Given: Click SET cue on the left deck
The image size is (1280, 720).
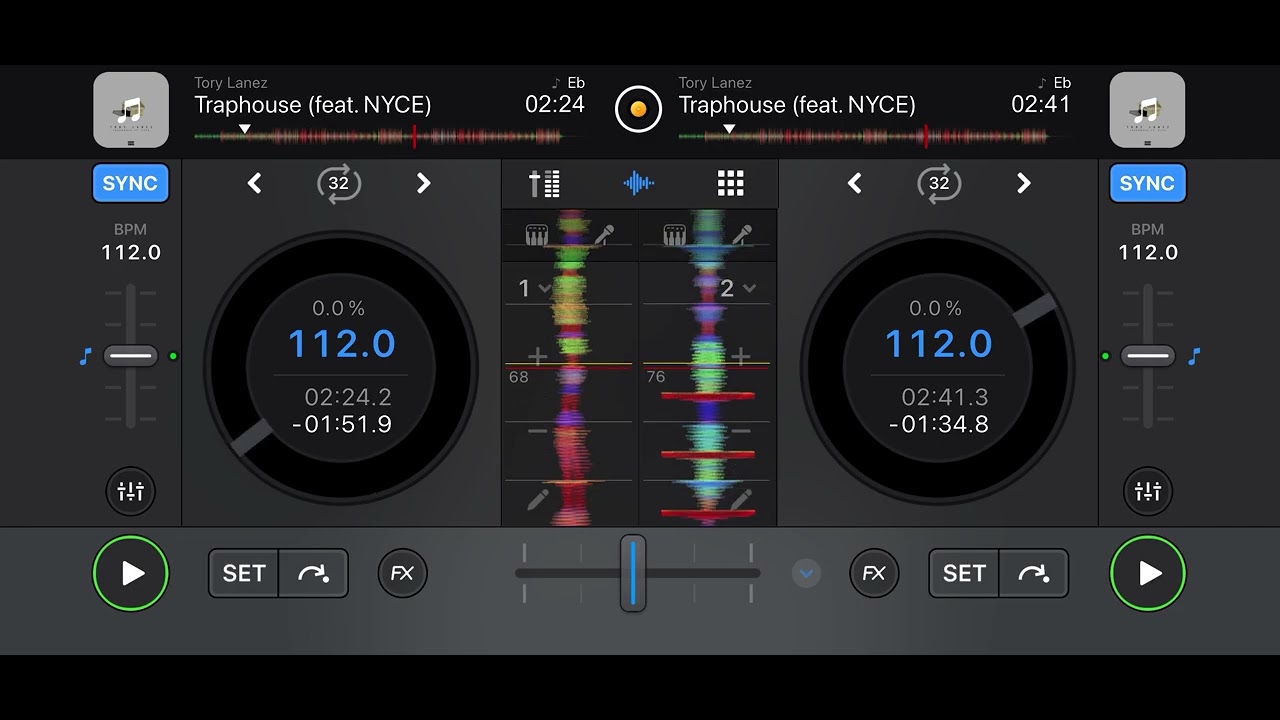Looking at the screenshot, I should pyautogui.click(x=244, y=573).
